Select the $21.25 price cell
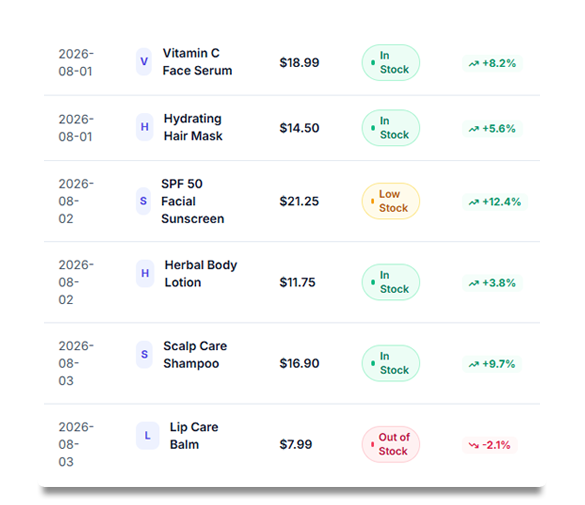Viewport: 585px width, 505px height. (299, 201)
